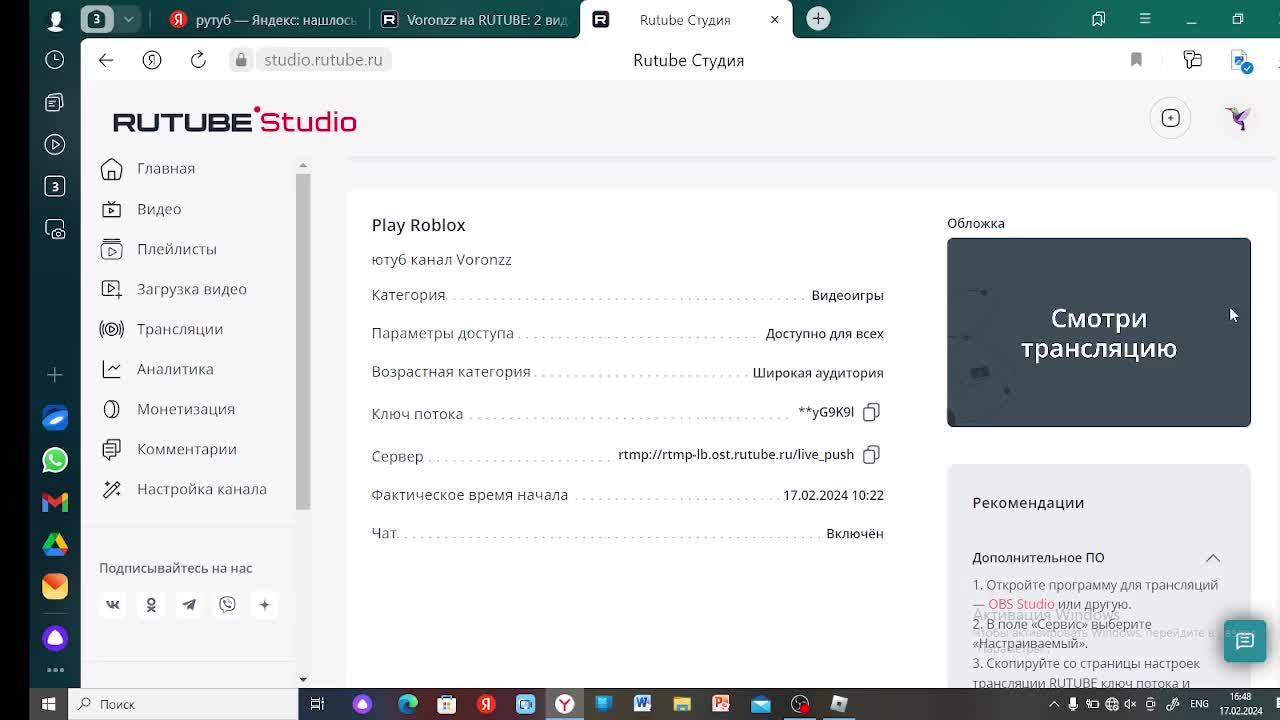Open the browser profile icon
Image resolution: width=1280 pixels, height=720 pixels.
click(x=55, y=20)
